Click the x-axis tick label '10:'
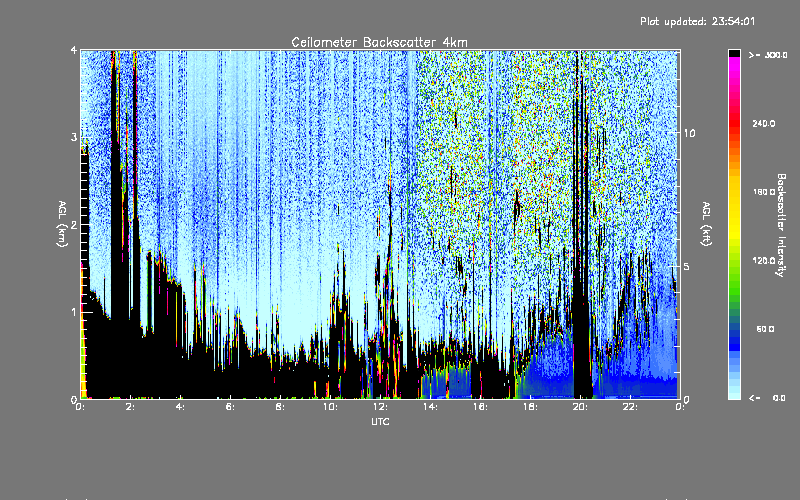This screenshot has width=800, height=500. pos(331,407)
